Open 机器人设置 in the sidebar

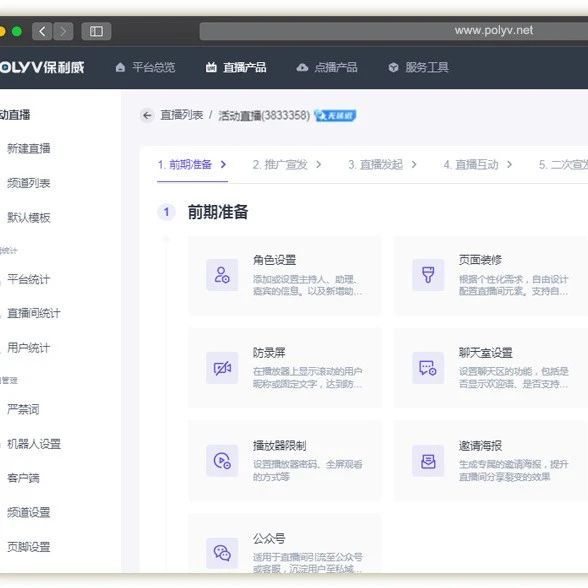(x=34, y=444)
